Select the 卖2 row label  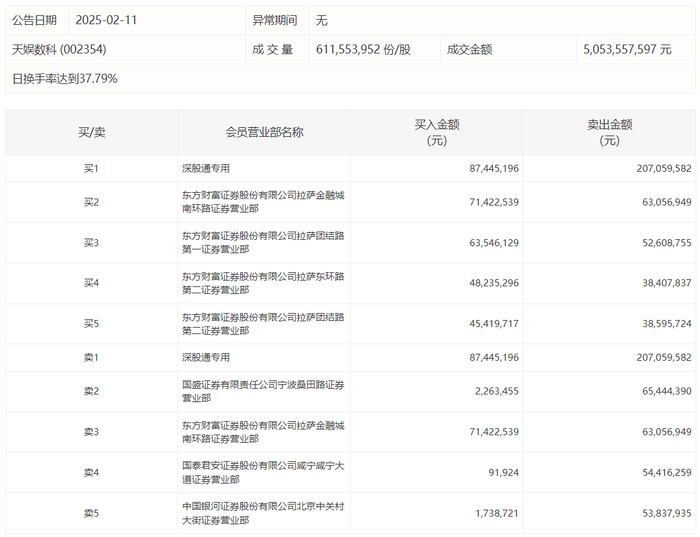(92, 391)
